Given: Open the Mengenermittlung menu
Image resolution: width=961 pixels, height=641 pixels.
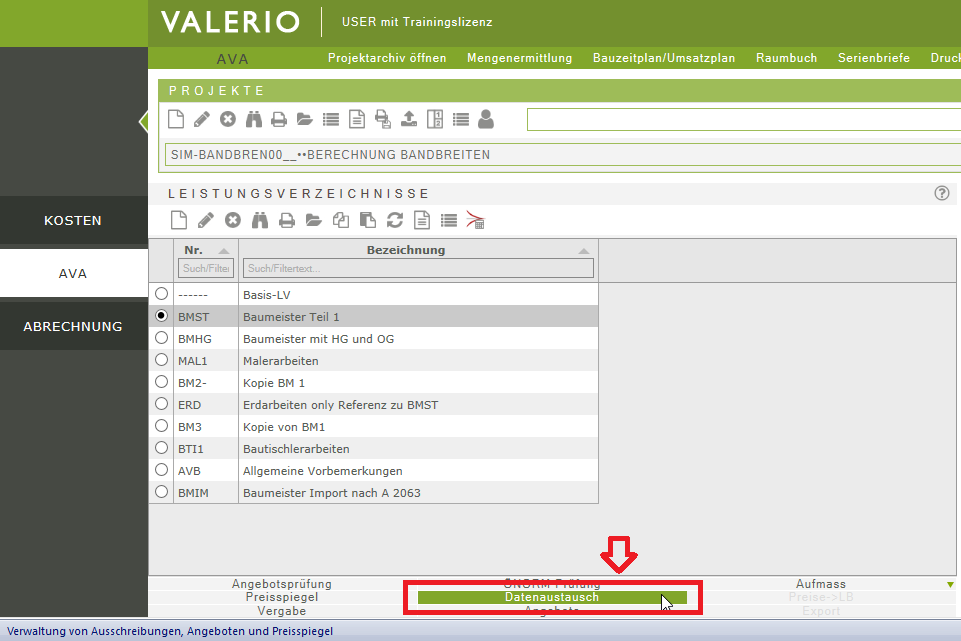Looking at the screenshot, I should click(519, 58).
